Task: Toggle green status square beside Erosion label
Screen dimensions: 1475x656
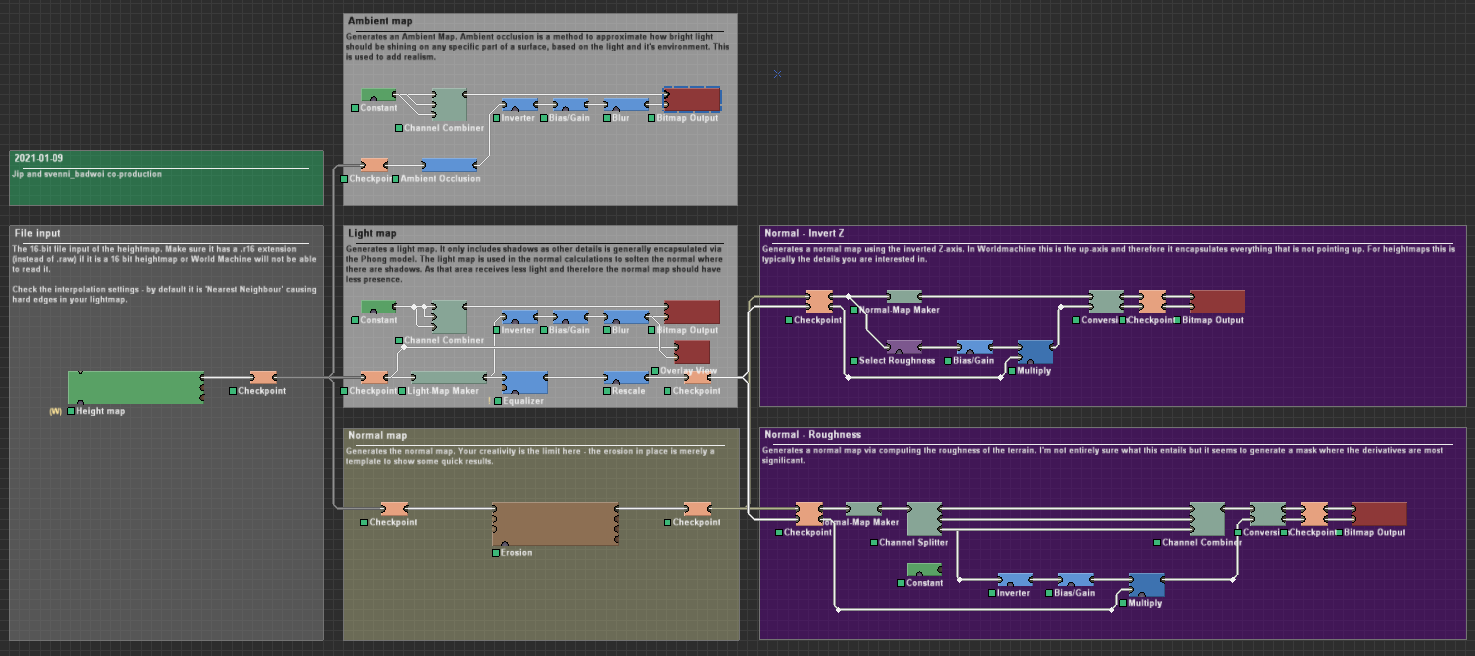Action: (496, 553)
